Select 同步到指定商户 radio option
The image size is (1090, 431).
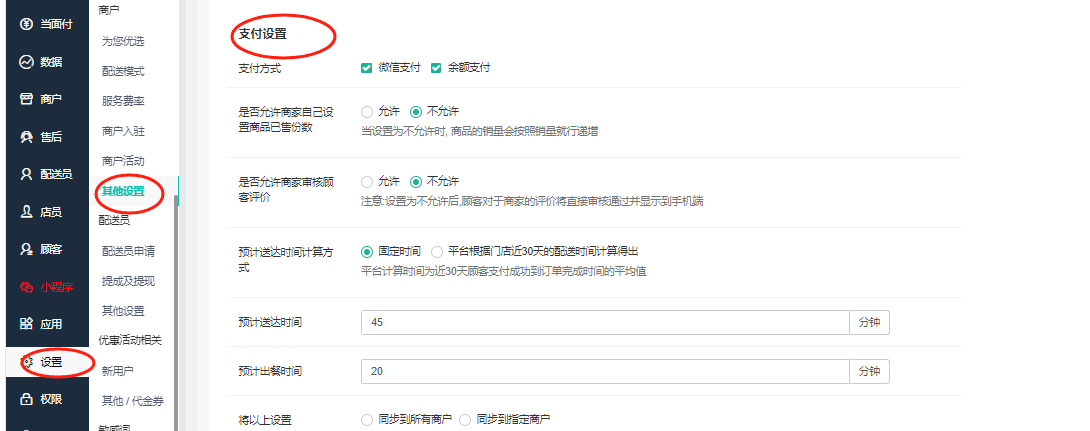tap(464, 420)
